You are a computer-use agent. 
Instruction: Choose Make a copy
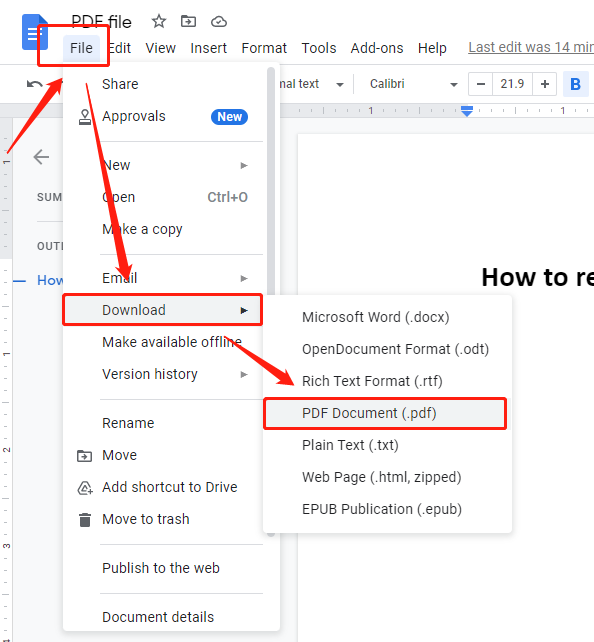coord(163,229)
